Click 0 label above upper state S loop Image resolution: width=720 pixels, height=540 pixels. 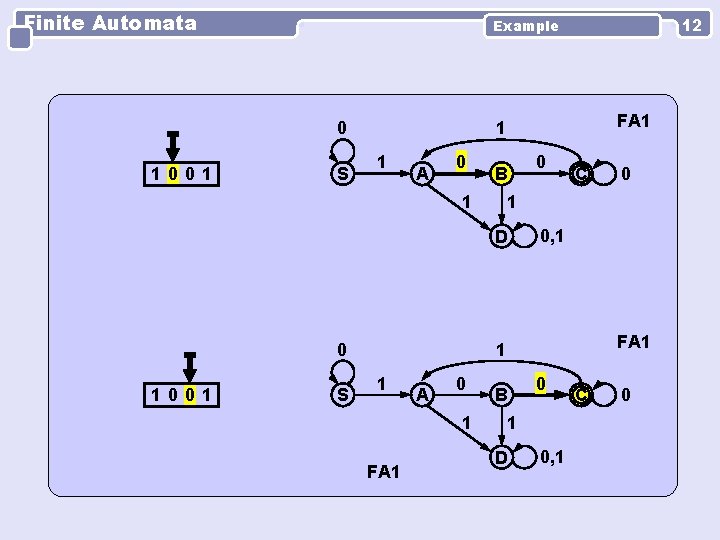tap(342, 128)
